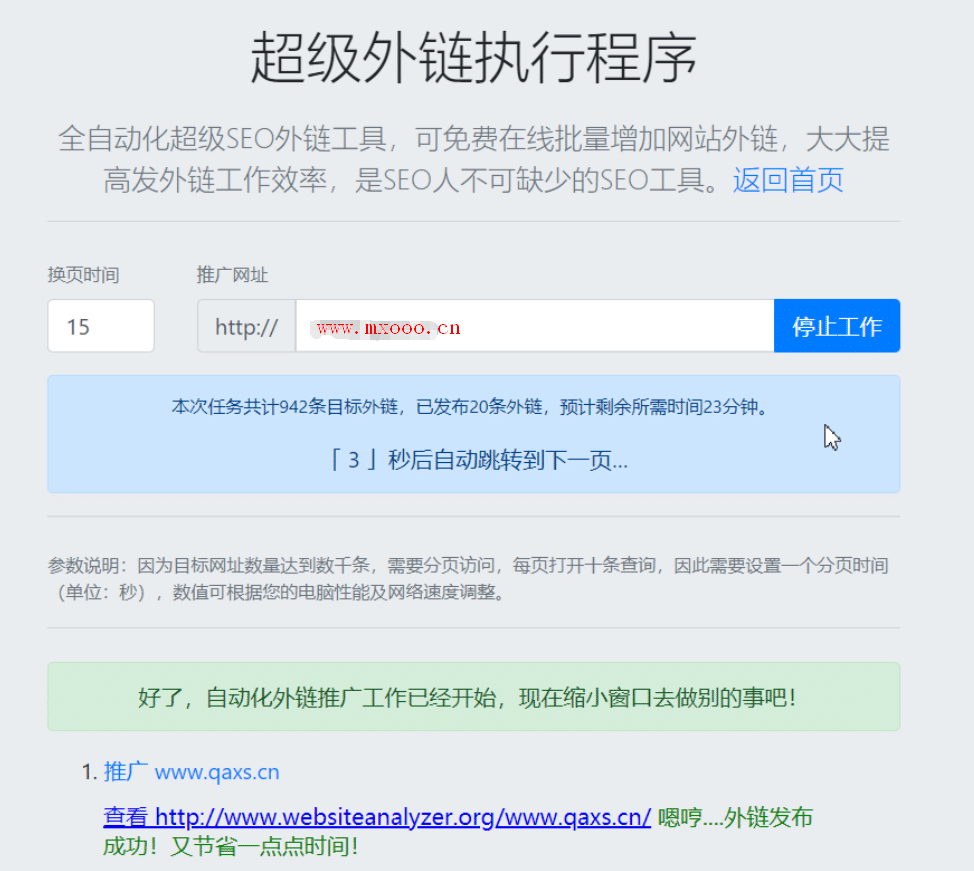Viewport: 974px width, 871px height.
Task: Click the 停止工作 button
Action: click(x=836, y=325)
